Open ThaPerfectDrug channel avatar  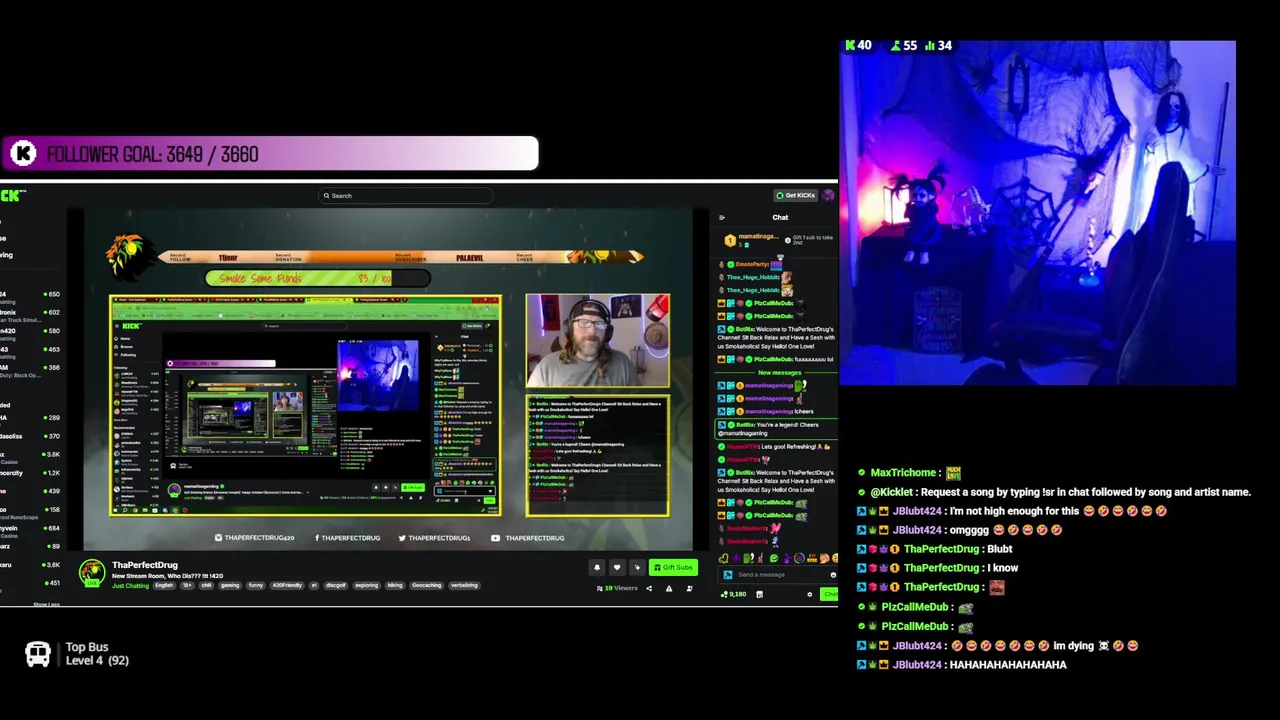92,572
